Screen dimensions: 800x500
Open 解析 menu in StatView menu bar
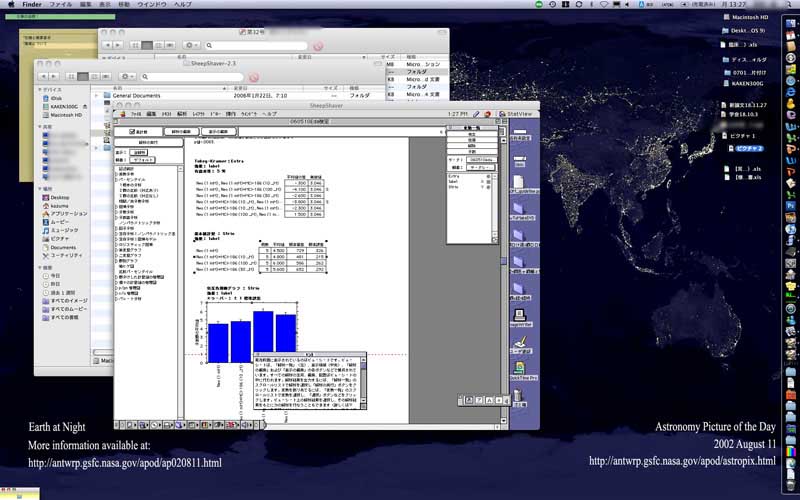tap(182, 114)
